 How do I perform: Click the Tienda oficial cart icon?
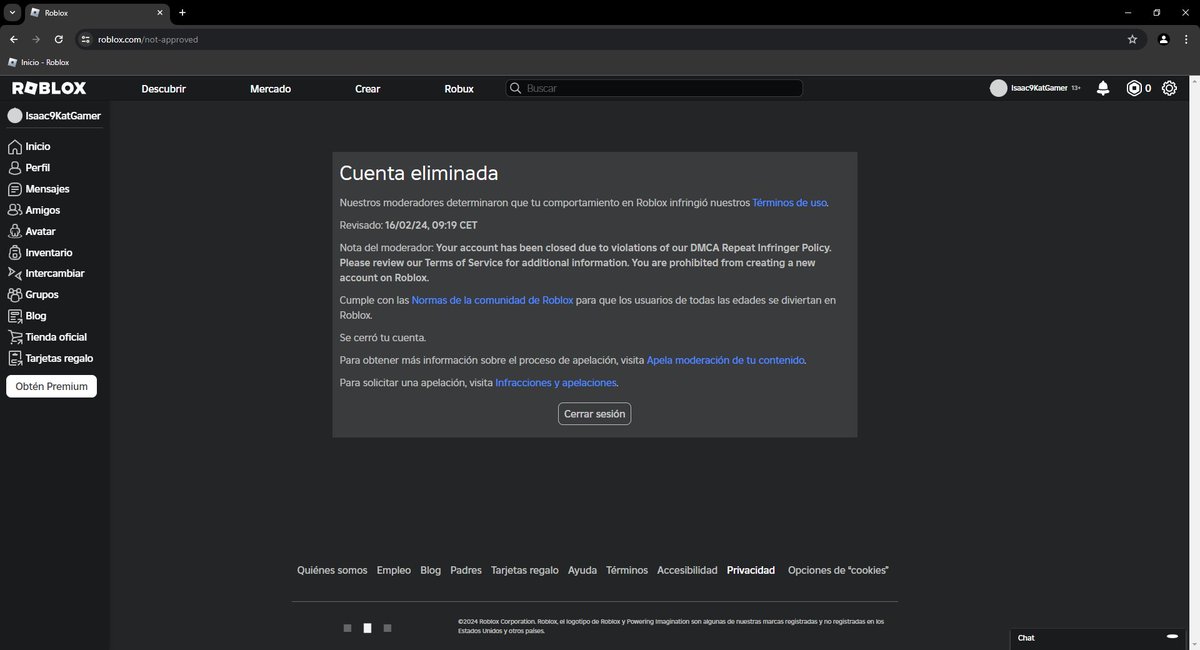pyautogui.click(x=15, y=337)
